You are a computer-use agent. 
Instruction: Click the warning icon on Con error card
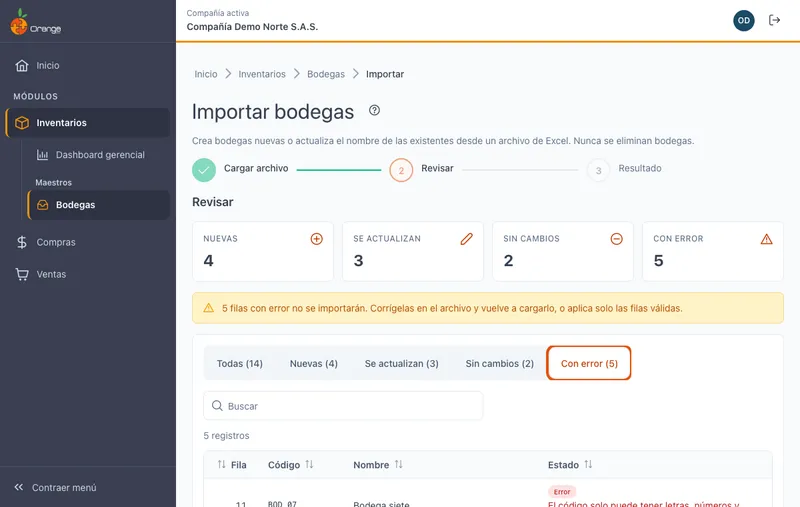[x=766, y=239]
